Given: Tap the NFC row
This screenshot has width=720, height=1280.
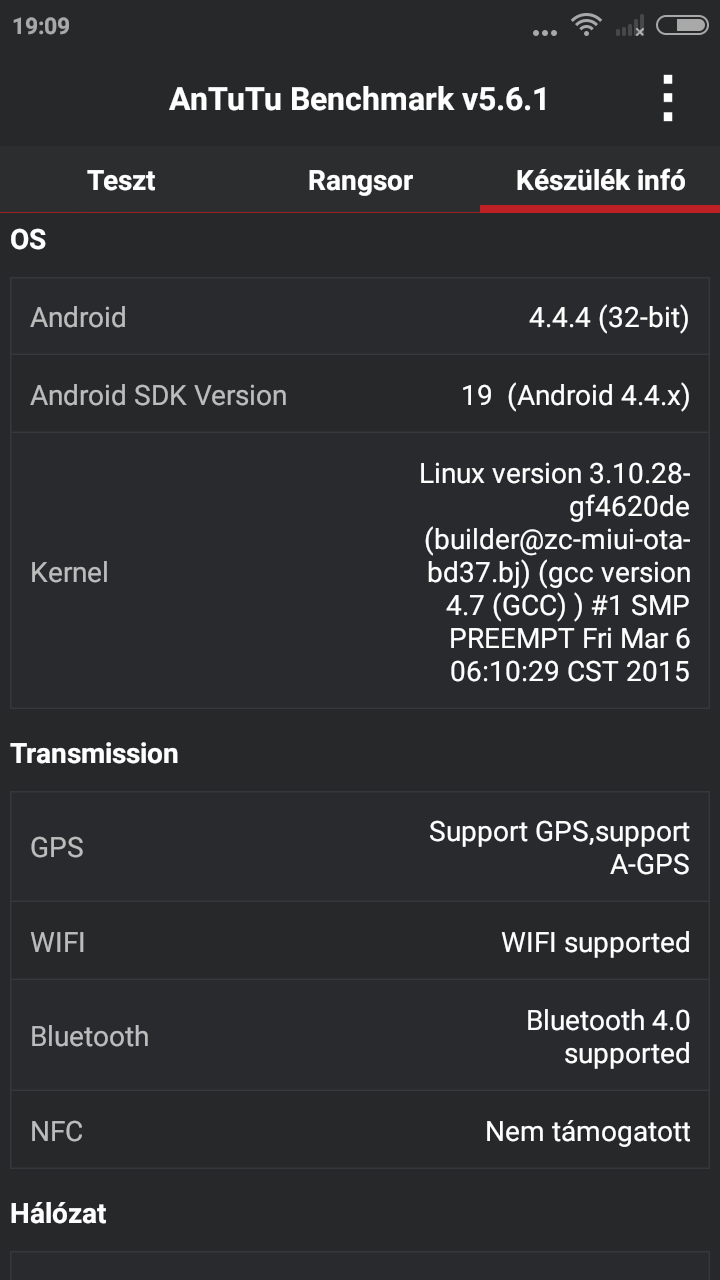Looking at the screenshot, I should click(x=360, y=1131).
